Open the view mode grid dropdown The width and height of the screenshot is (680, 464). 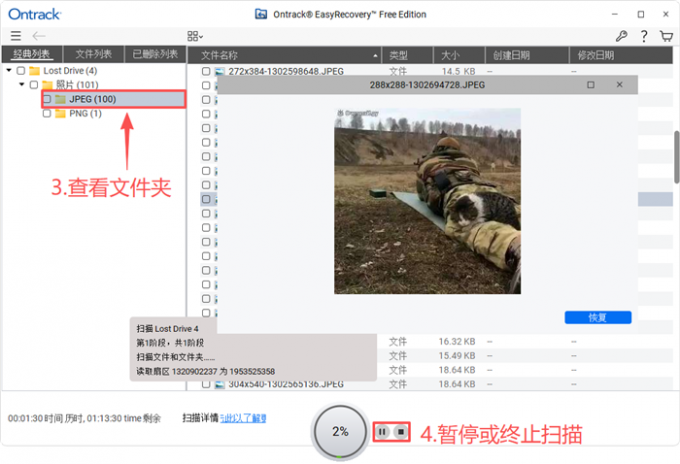[195, 36]
